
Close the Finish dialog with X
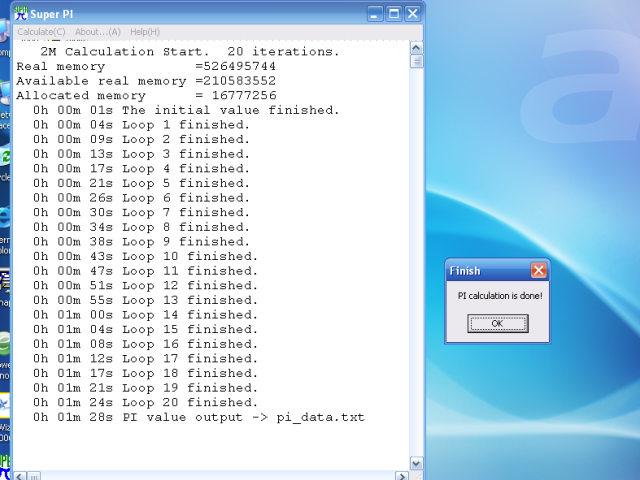click(538, 270)
